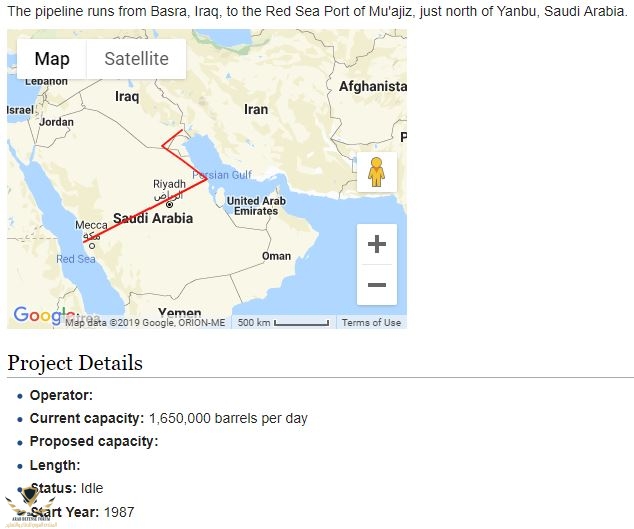The height and width of the screenshot is (529, 634).
Task: Click the Oman country label
Action: (276, 256)
